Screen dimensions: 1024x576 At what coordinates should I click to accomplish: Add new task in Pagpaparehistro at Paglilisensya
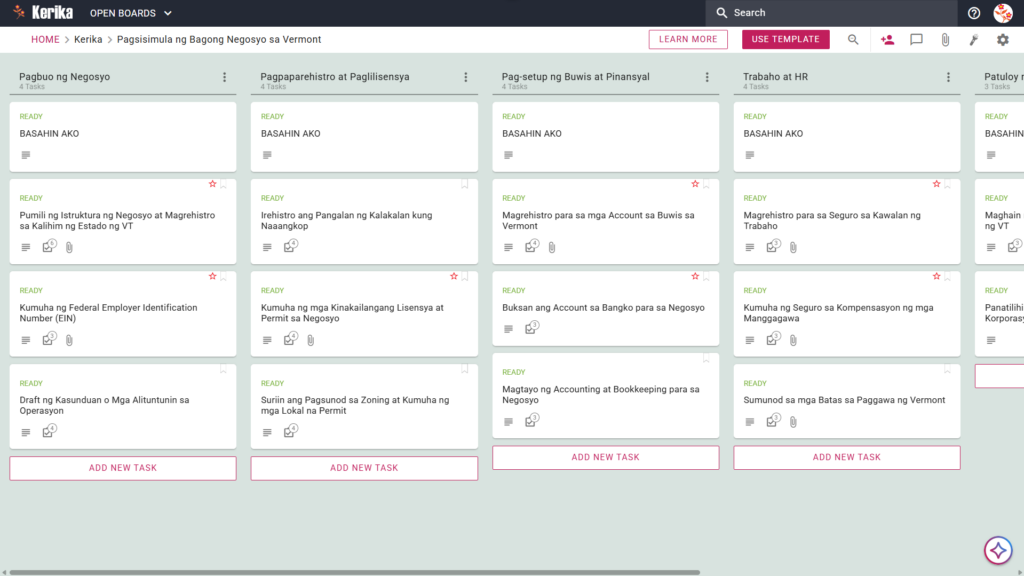pyautogui.click(x=364, y=468)
